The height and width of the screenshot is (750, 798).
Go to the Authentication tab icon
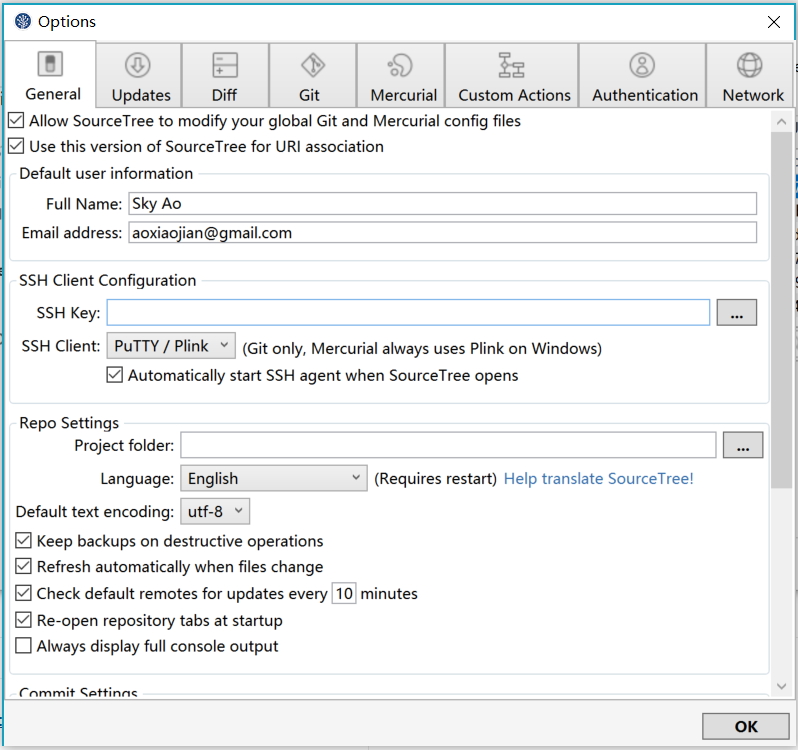click(x=643, y=65)
